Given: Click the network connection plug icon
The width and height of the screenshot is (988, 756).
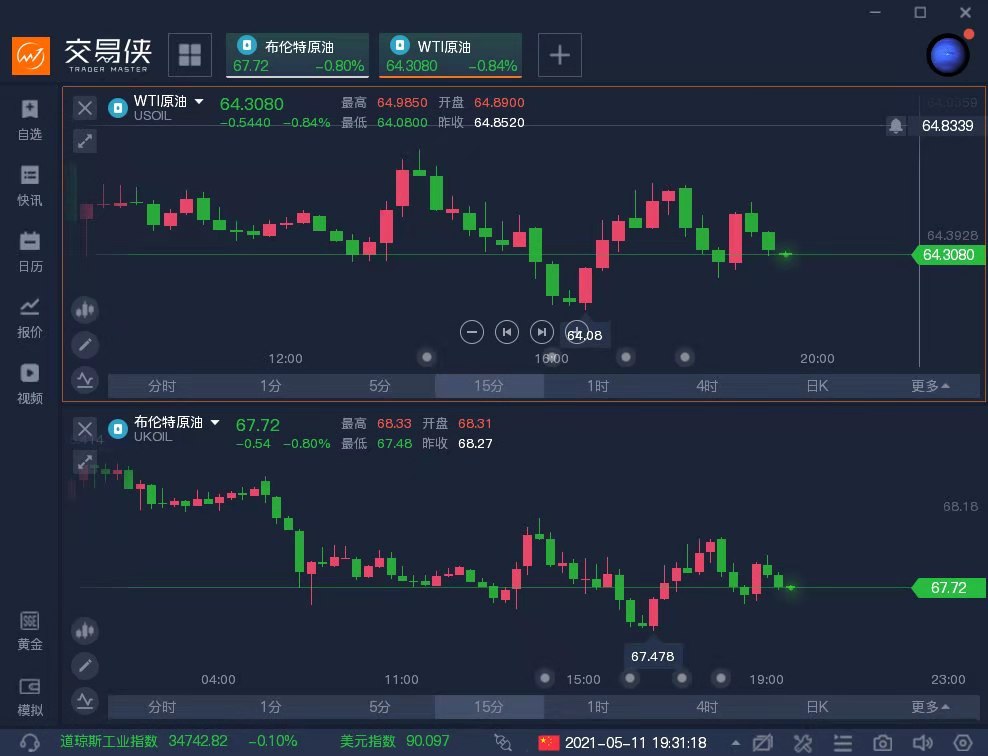Looking at the screenshot, I should (503, 742).
